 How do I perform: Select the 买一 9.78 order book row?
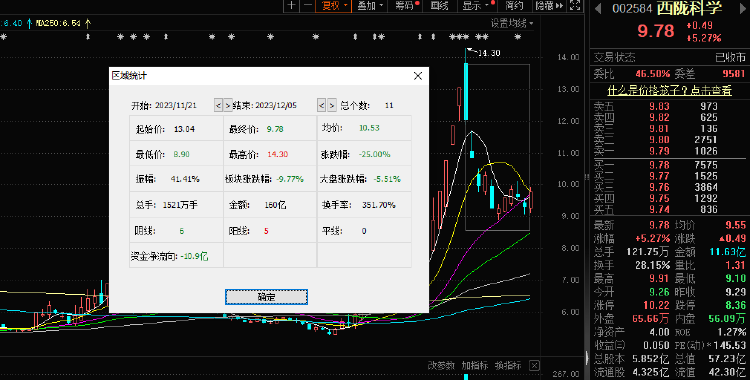(669, 165)
